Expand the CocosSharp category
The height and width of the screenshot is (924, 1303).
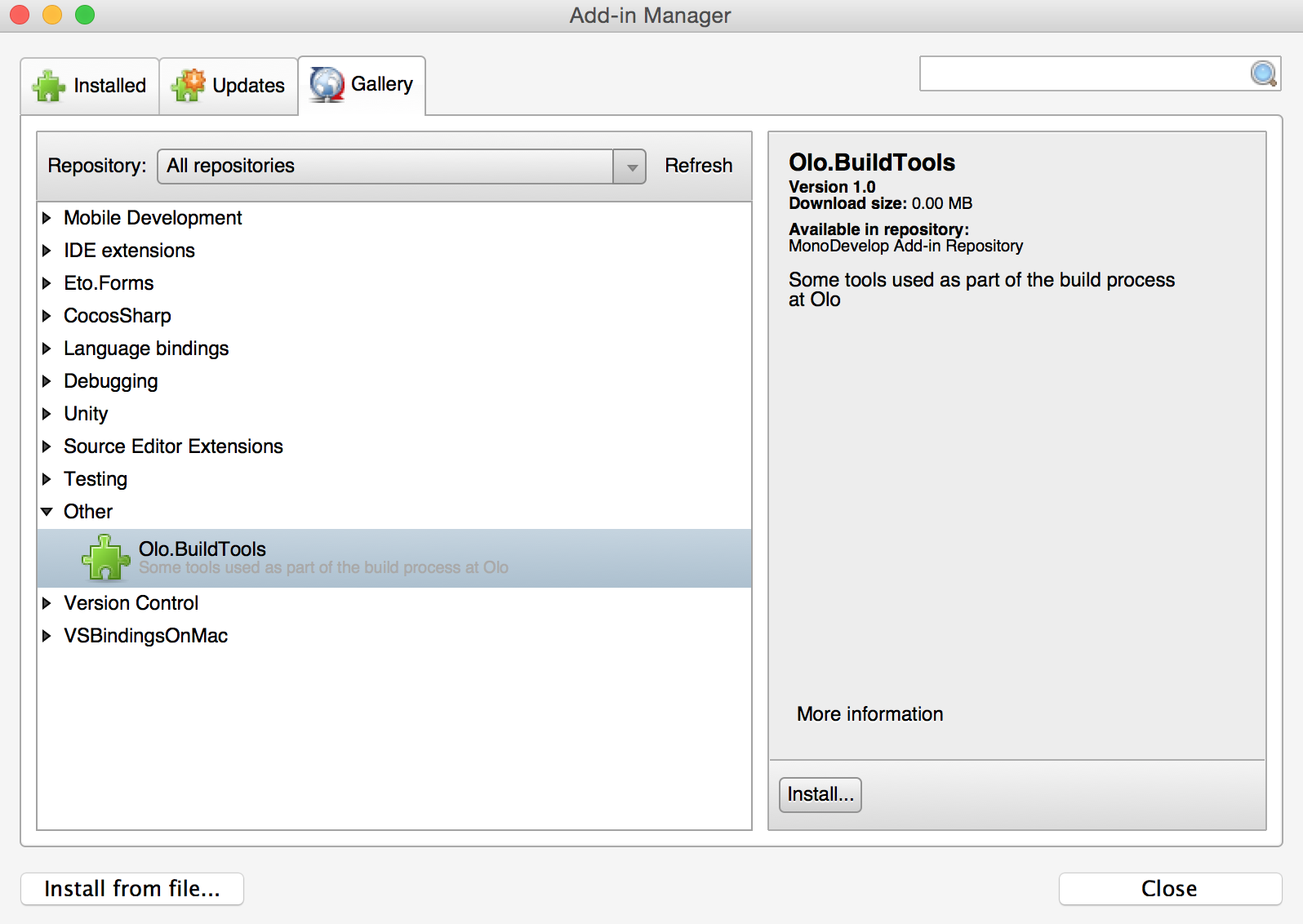(x=47, y=316)
